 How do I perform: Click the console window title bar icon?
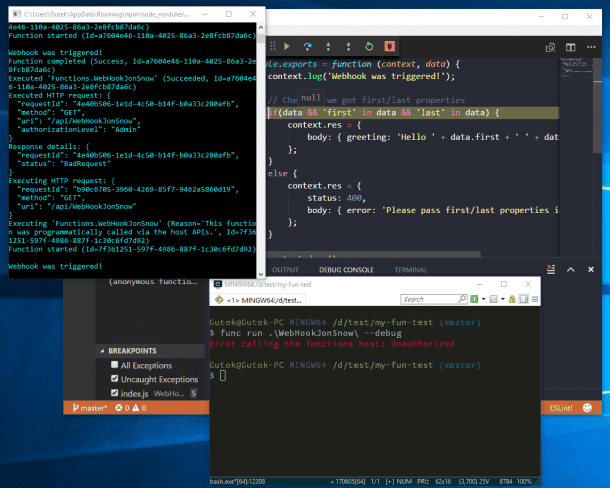click(x=16, y=14)
